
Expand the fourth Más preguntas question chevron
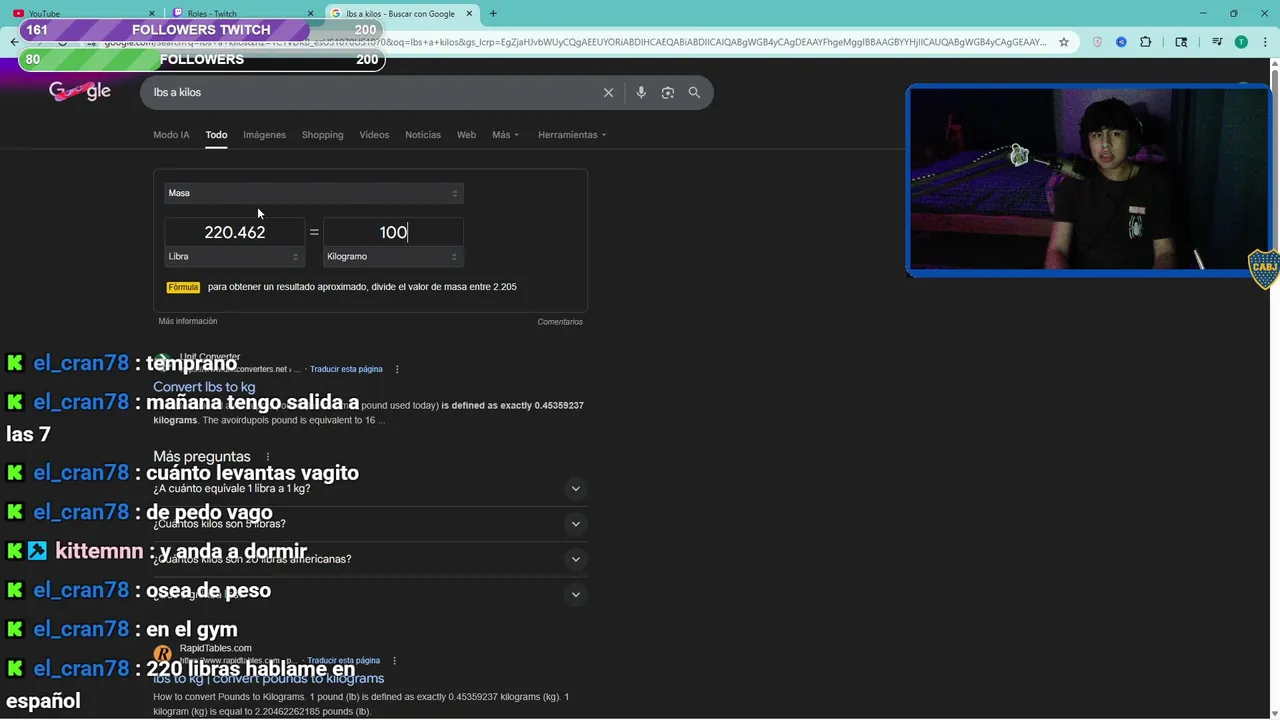pyautogui.click(x=575, y=595)
